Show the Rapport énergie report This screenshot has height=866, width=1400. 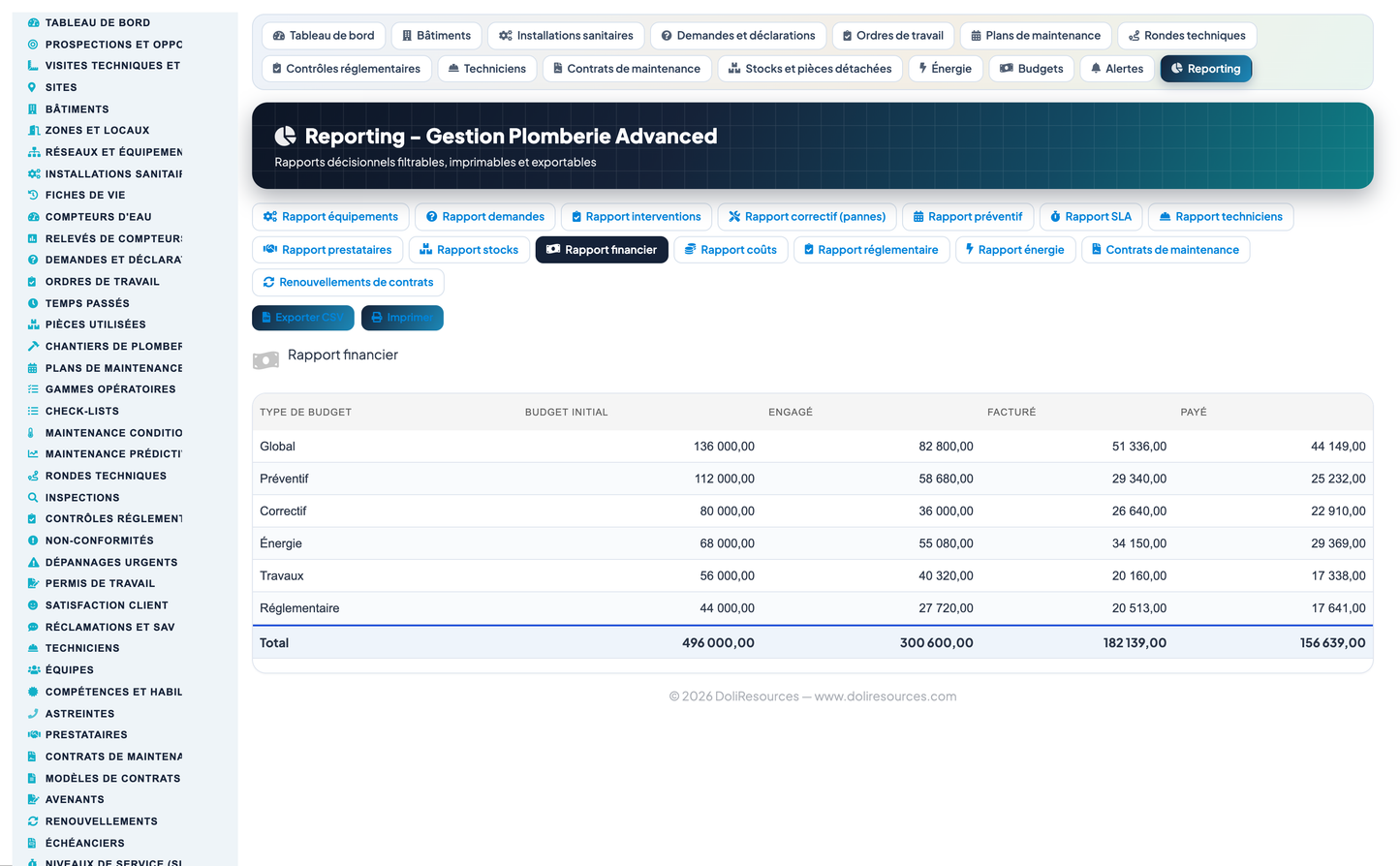pos(1015,250)
